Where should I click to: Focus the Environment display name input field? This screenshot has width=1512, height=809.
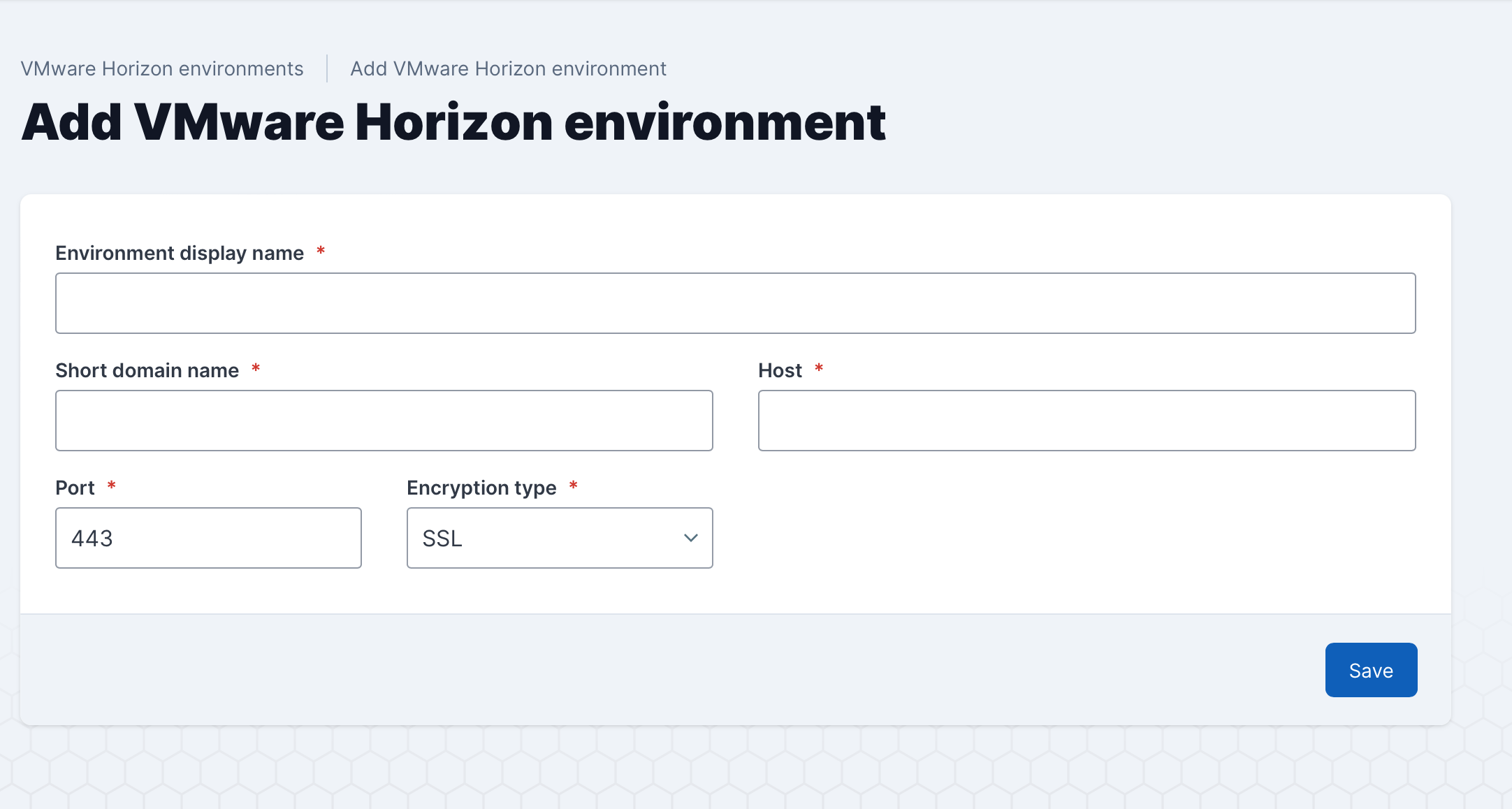(x=735, y=303)
